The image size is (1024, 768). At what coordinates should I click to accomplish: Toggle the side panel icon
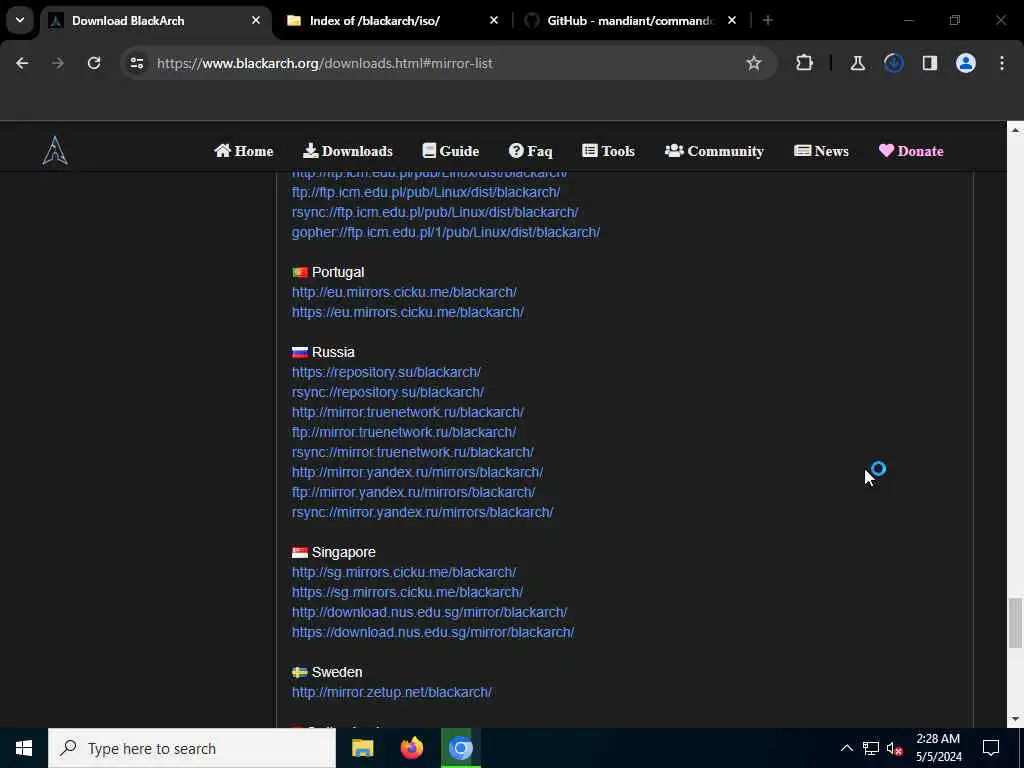tap(930, 63)
